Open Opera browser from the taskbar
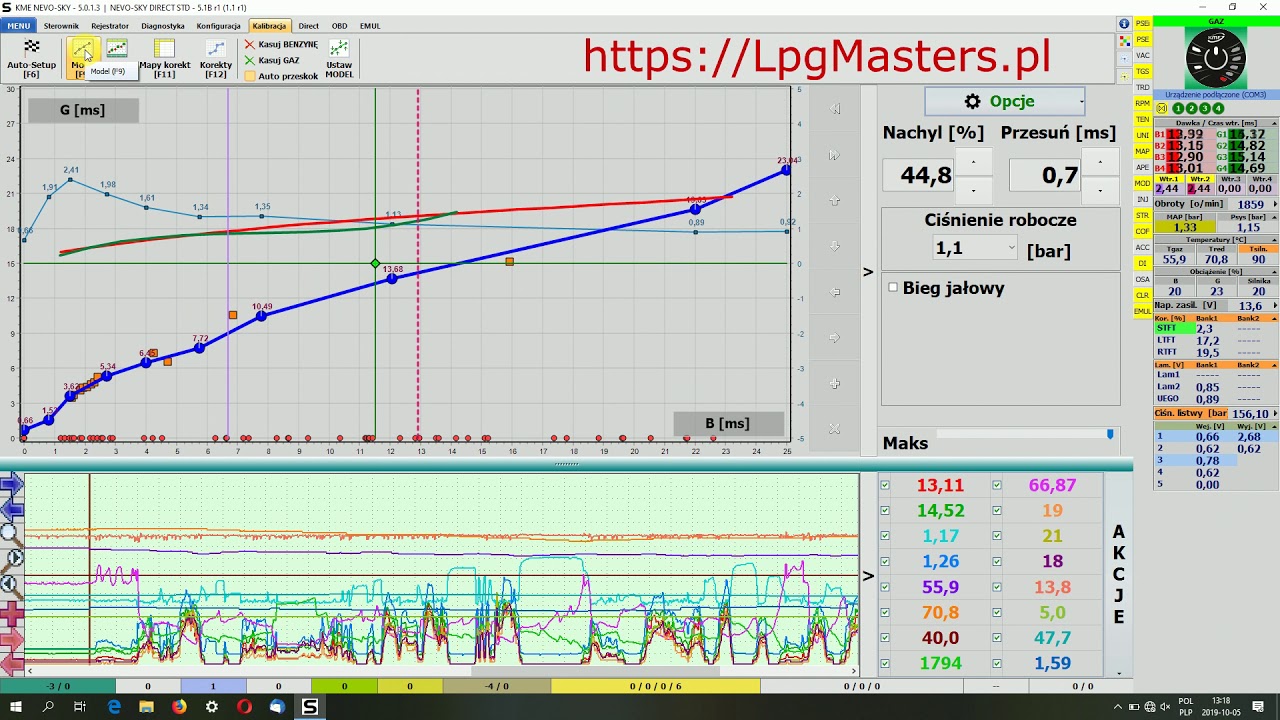This screenshot has width=1280, height=720. (x=244, y=707)
